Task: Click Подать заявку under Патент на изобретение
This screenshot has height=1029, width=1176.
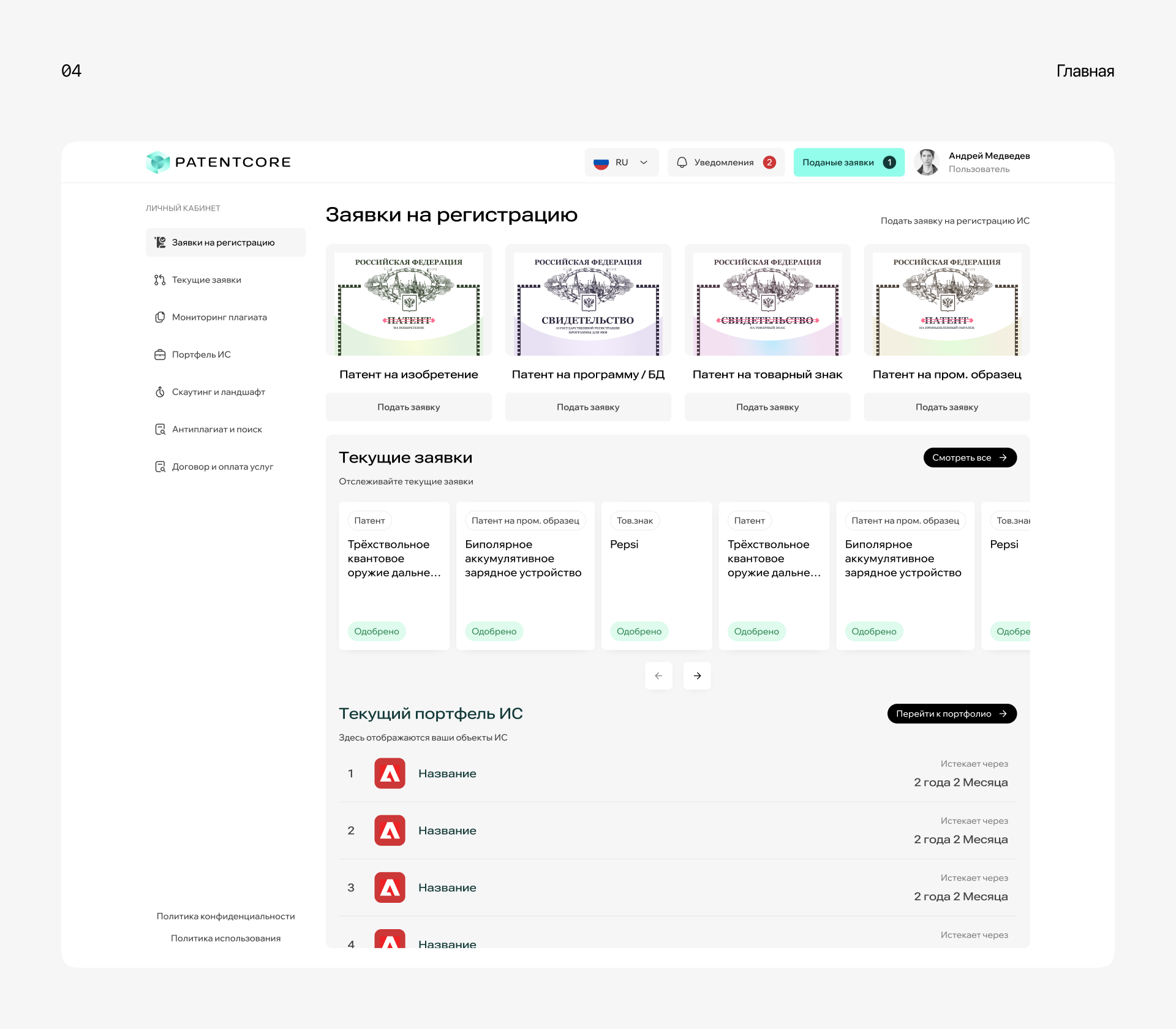Action: 409,407
